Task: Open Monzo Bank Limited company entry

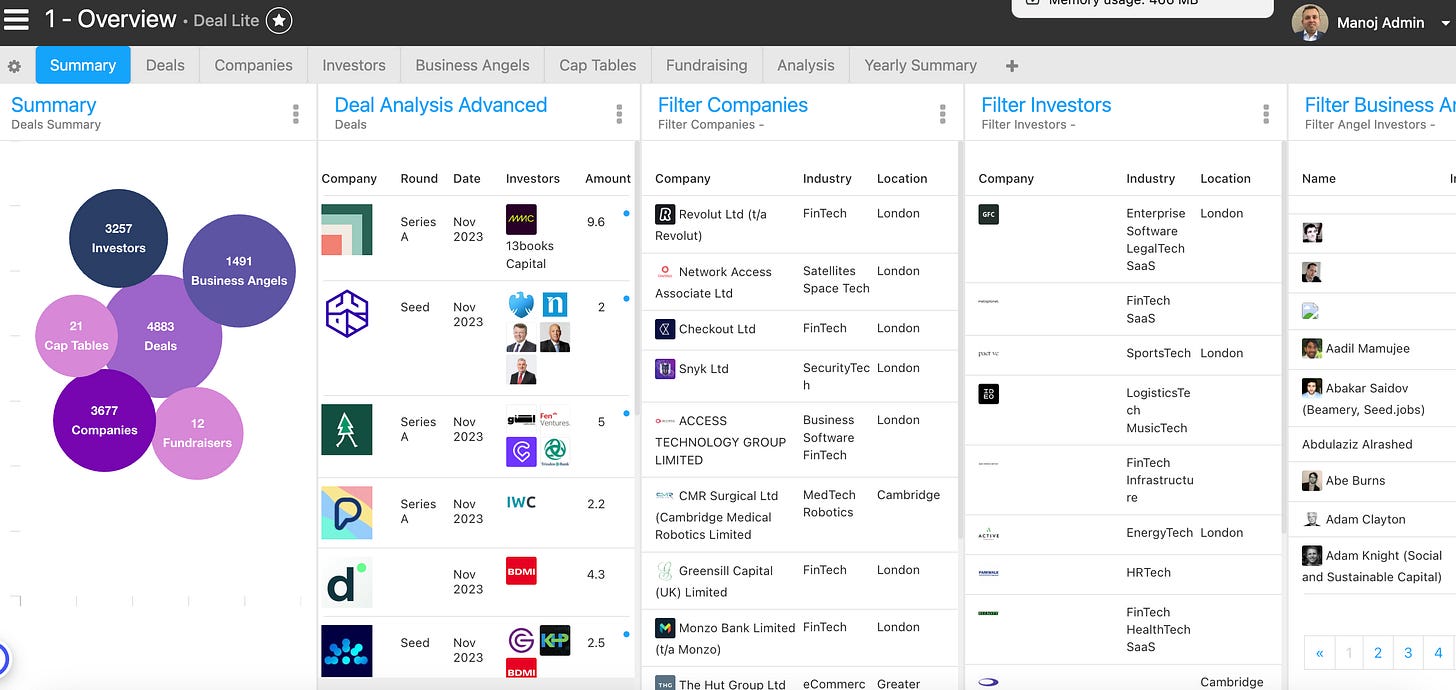Action: (725, 638)
